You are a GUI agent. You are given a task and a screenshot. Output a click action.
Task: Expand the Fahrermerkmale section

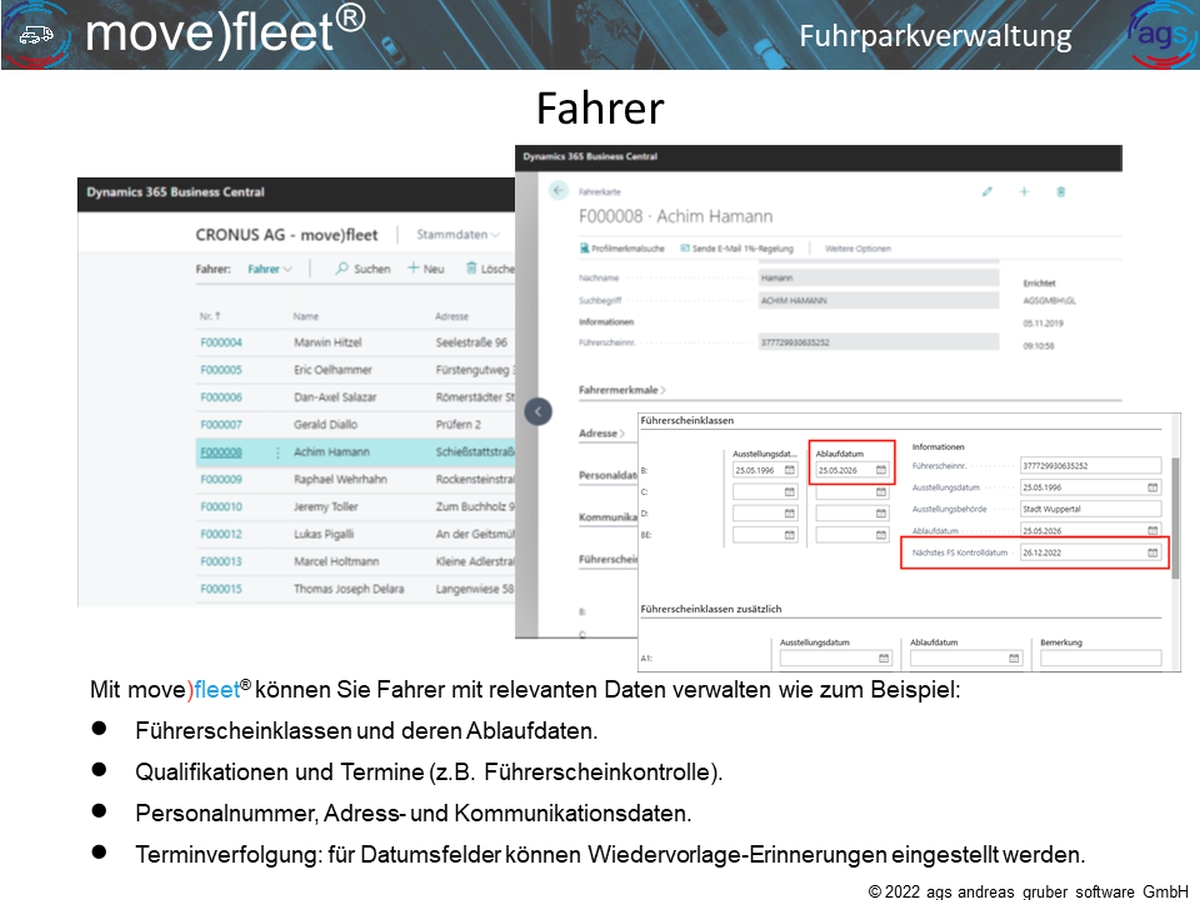(622, 389)
